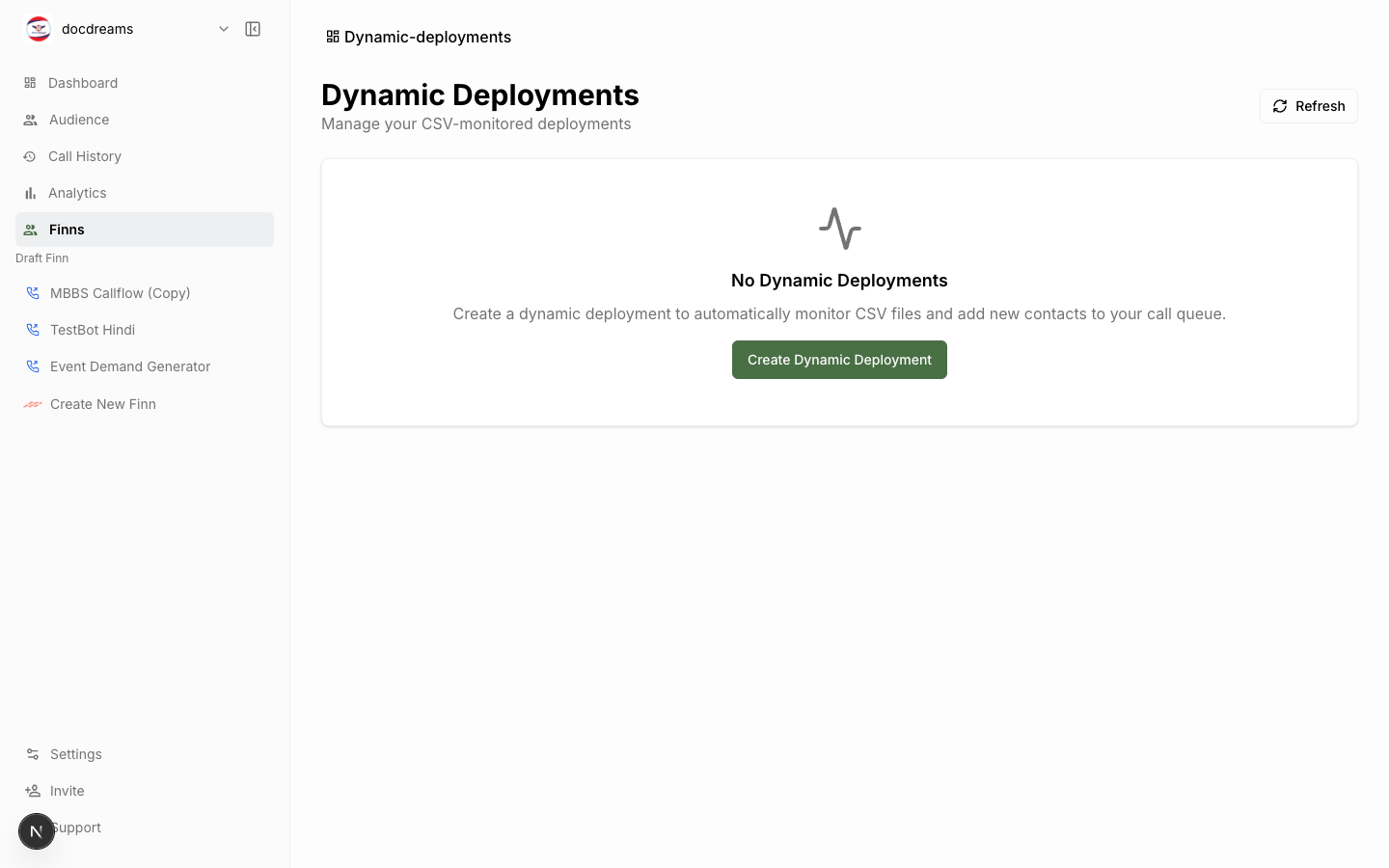Click the phone icon beside TestBot Hindi

pos(33,330)
